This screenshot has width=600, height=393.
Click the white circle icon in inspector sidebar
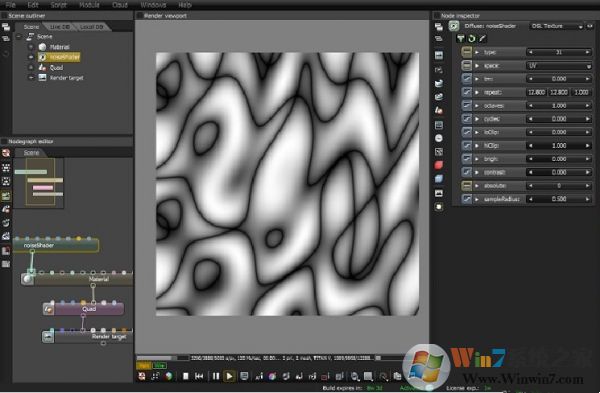[439, 138]
